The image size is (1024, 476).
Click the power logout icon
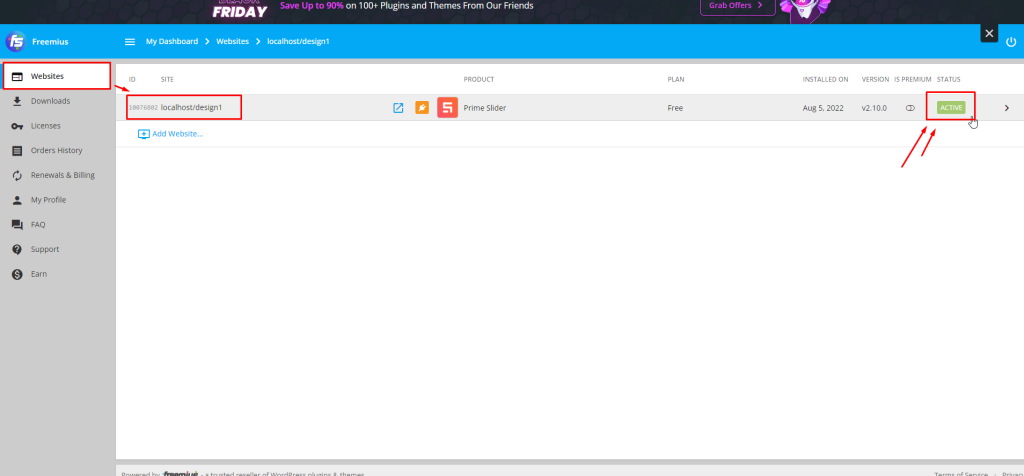point(1011,42)
